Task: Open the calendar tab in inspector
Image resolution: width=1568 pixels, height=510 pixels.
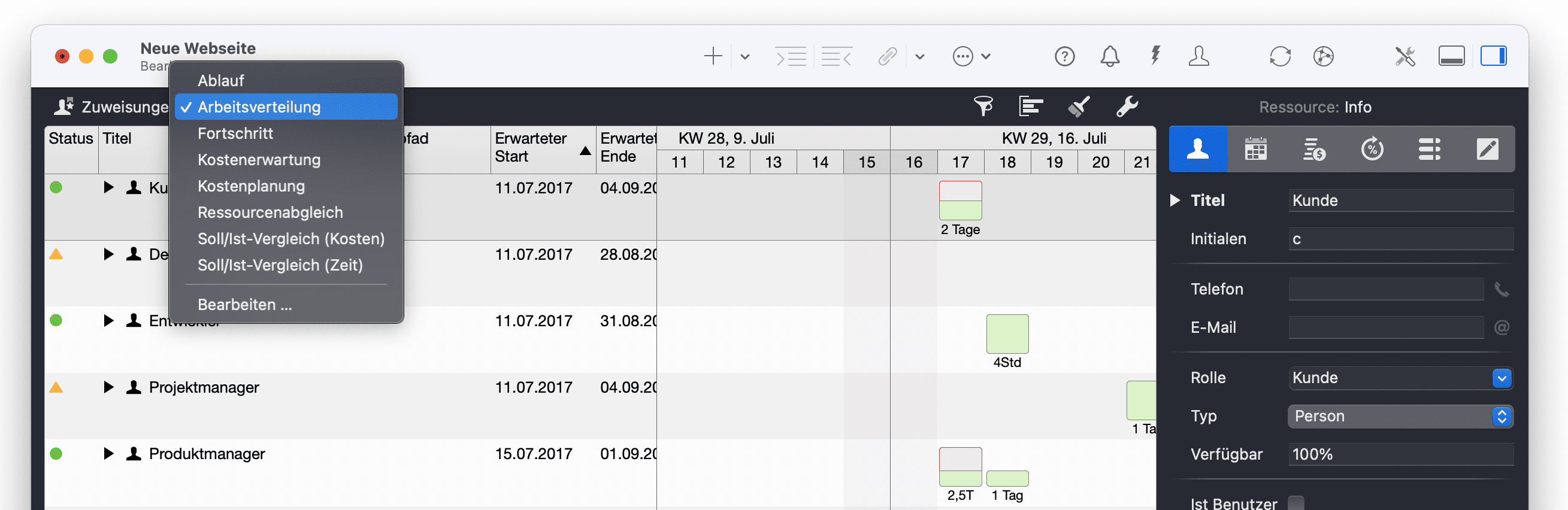Action: 1255,149
